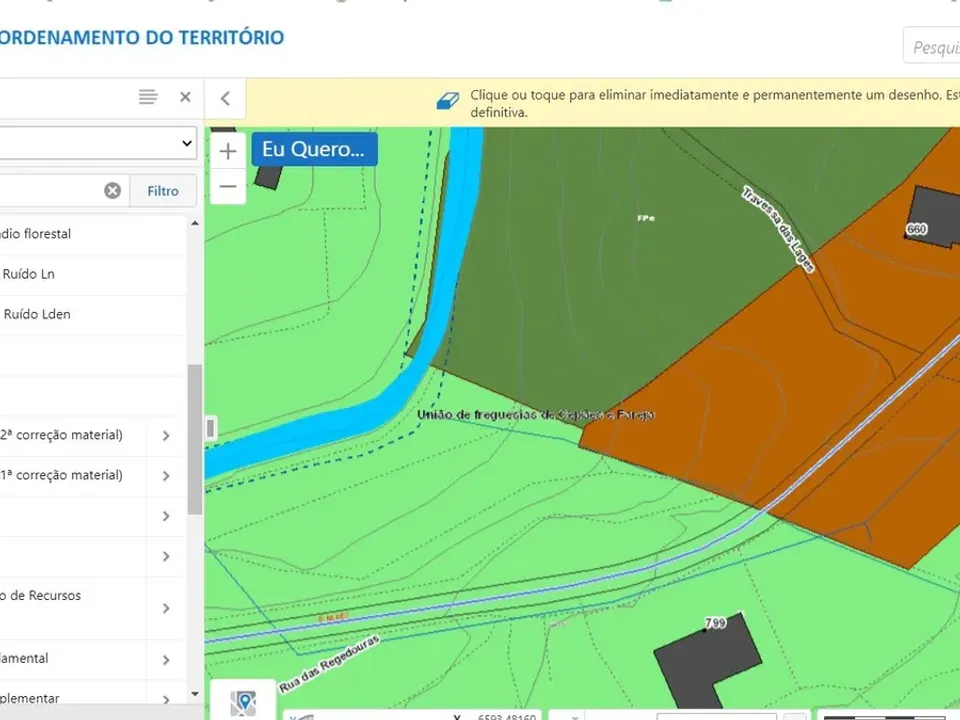The width and height of the screenshot is (960, 720).
Task: Select the dio florestal layer
Action: [x=36, y=233]
